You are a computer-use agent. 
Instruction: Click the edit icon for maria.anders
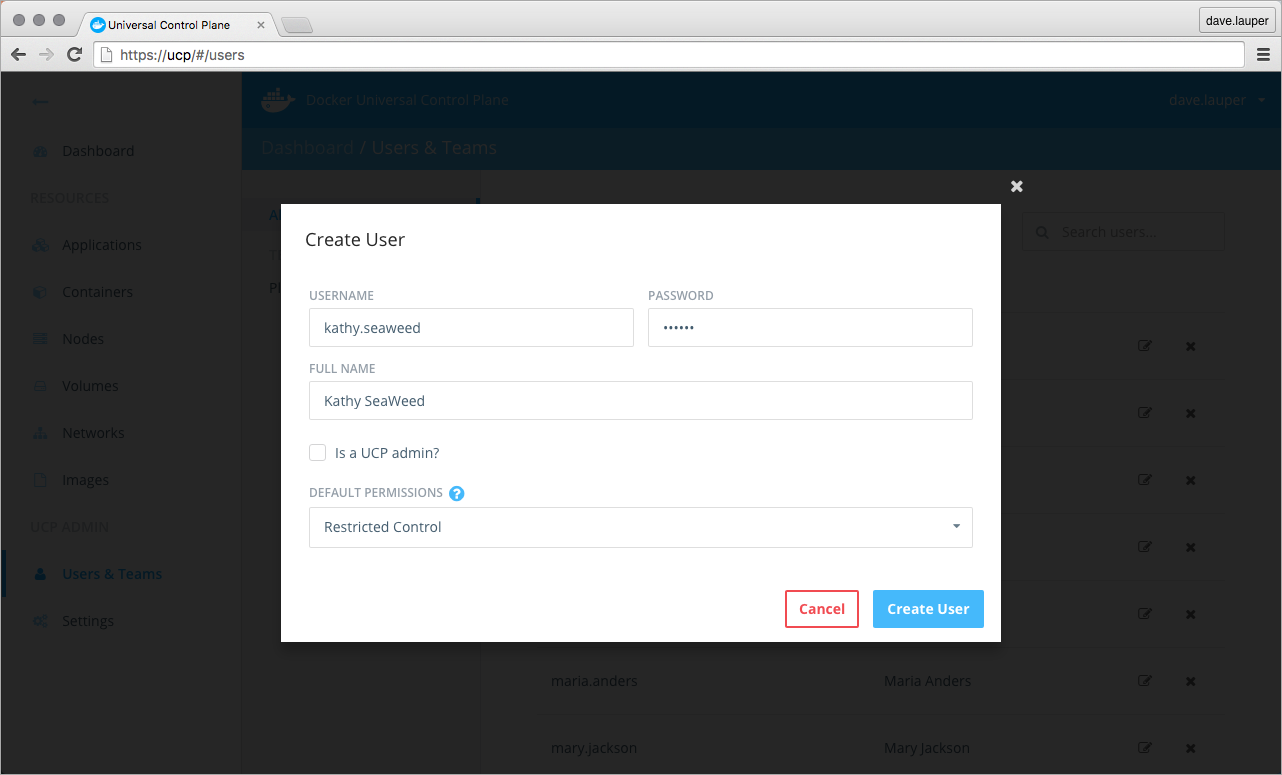coord(1145,681)
